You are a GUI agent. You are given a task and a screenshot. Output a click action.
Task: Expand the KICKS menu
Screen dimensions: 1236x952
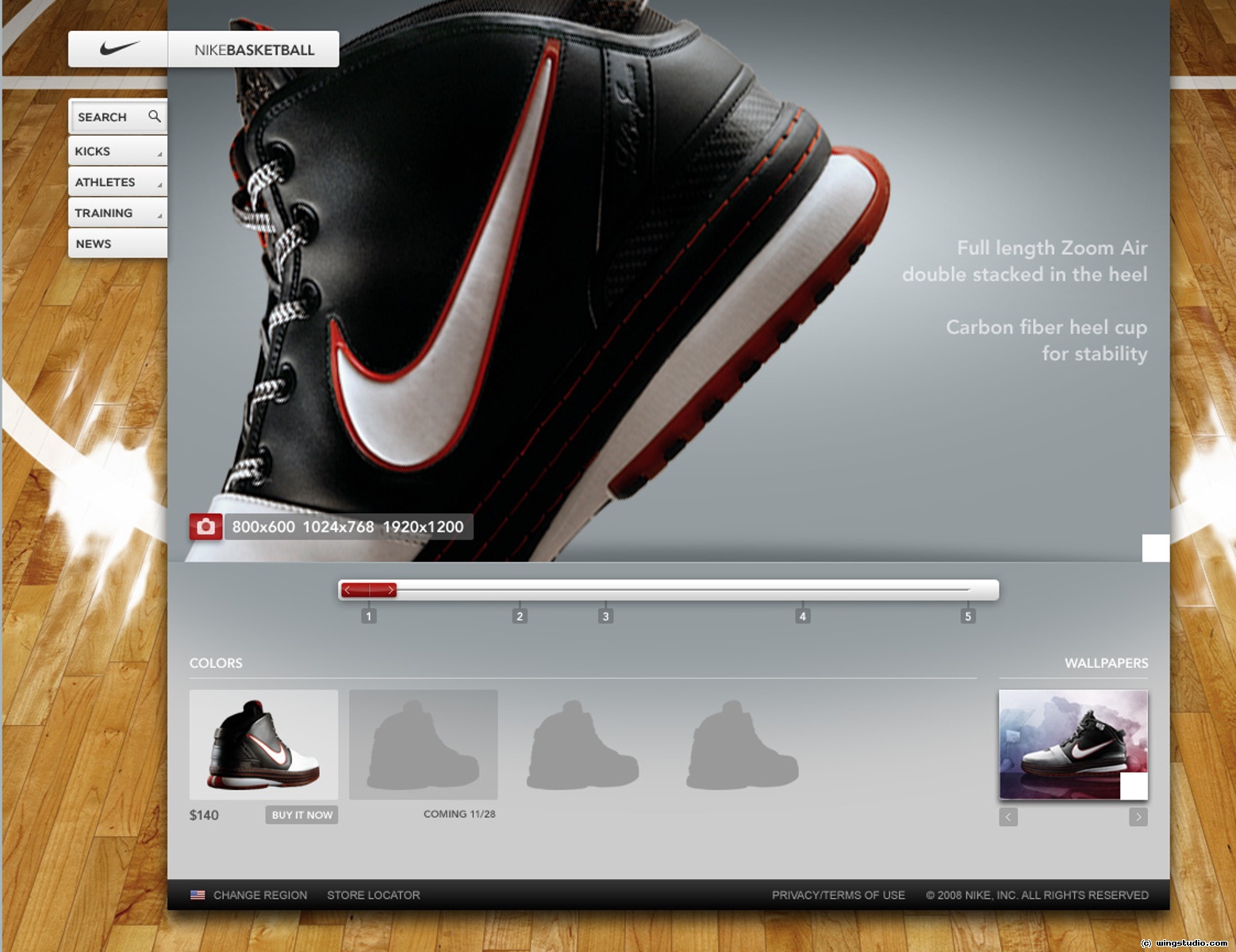116,151
